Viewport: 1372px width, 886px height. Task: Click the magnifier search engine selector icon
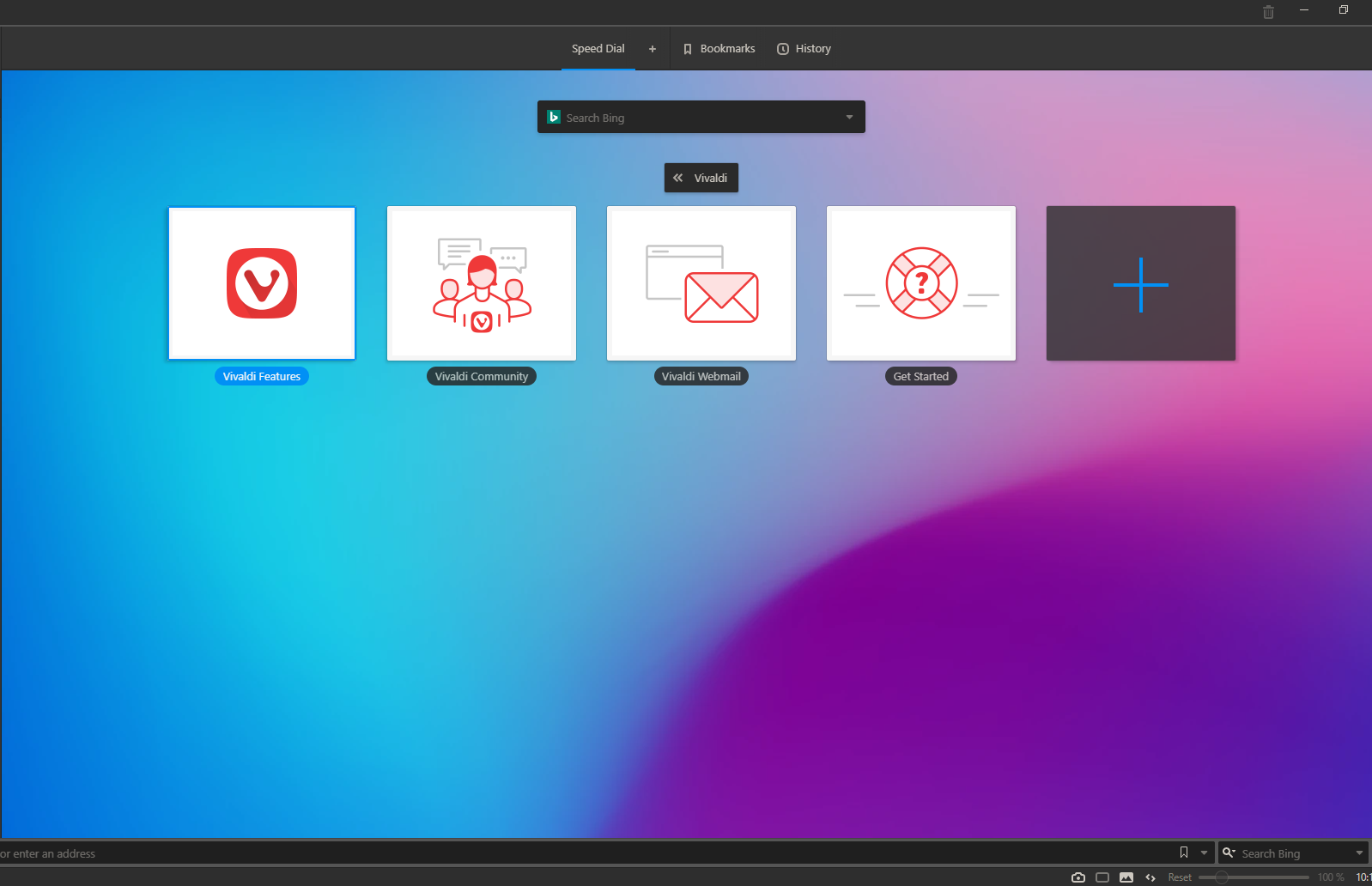1229,853
